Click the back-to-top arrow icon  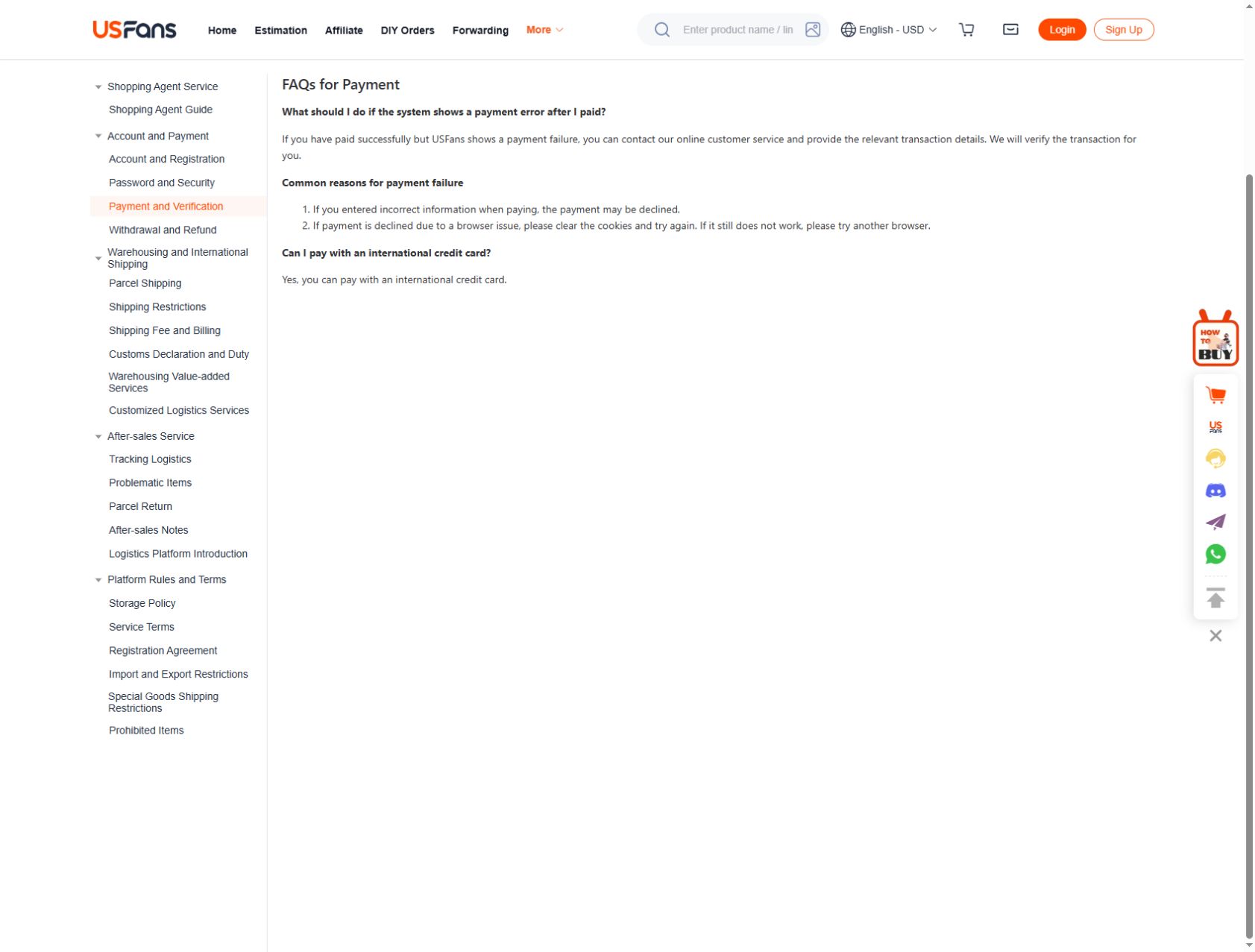1215,598
